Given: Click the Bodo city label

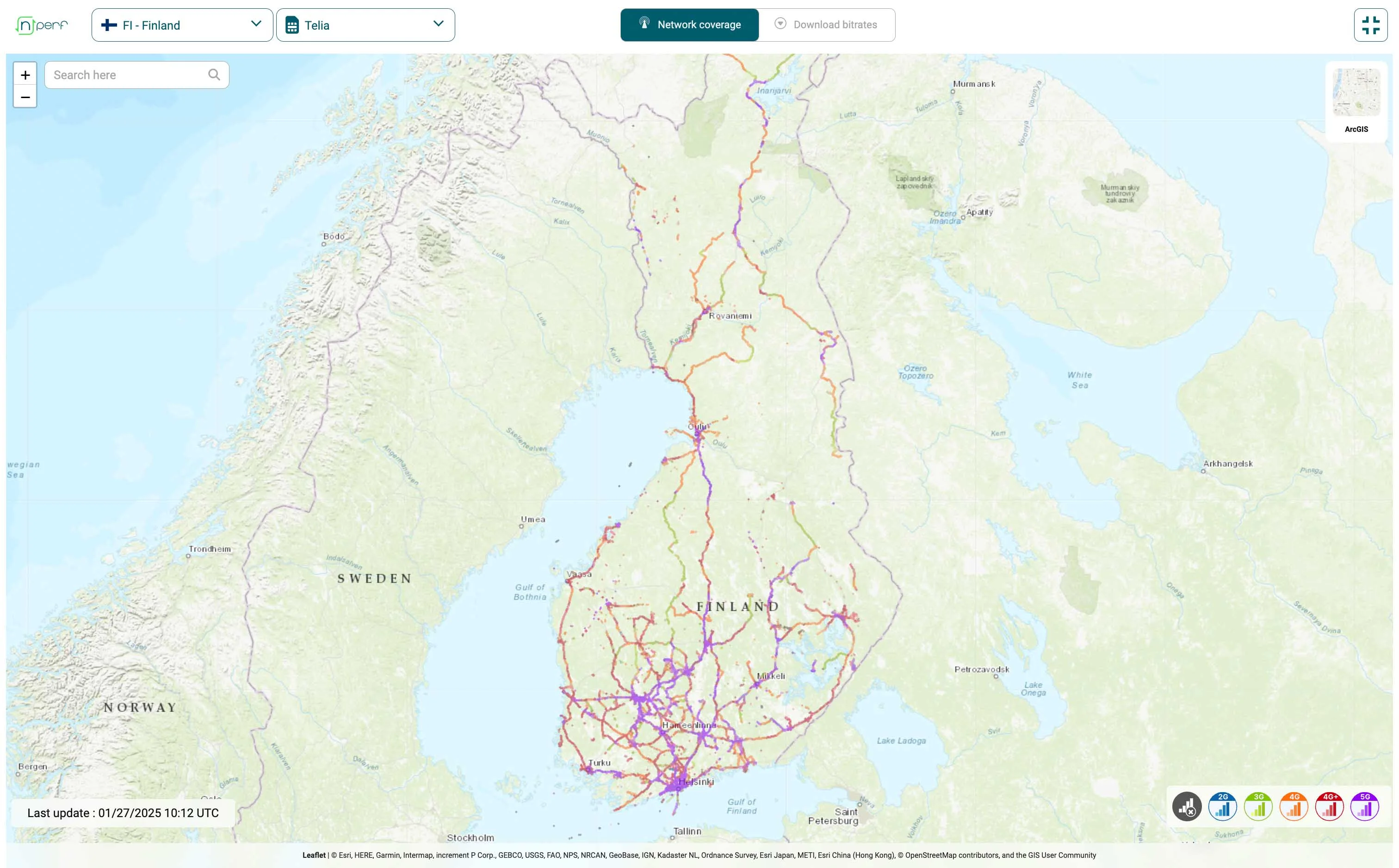Looking at the screenshot, I should [334, 236].
